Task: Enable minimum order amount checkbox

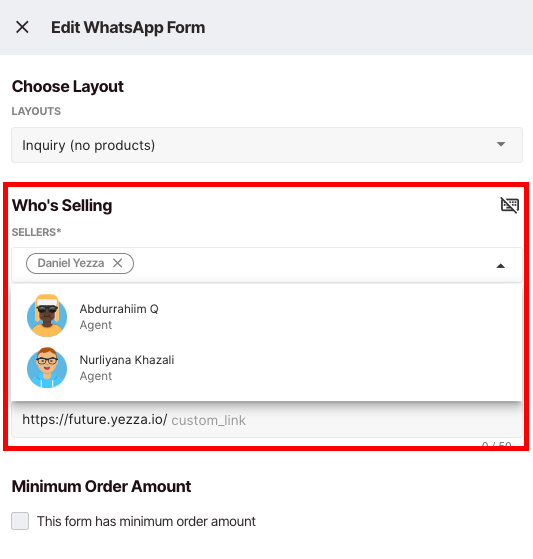Action: (x=20, y=521)
